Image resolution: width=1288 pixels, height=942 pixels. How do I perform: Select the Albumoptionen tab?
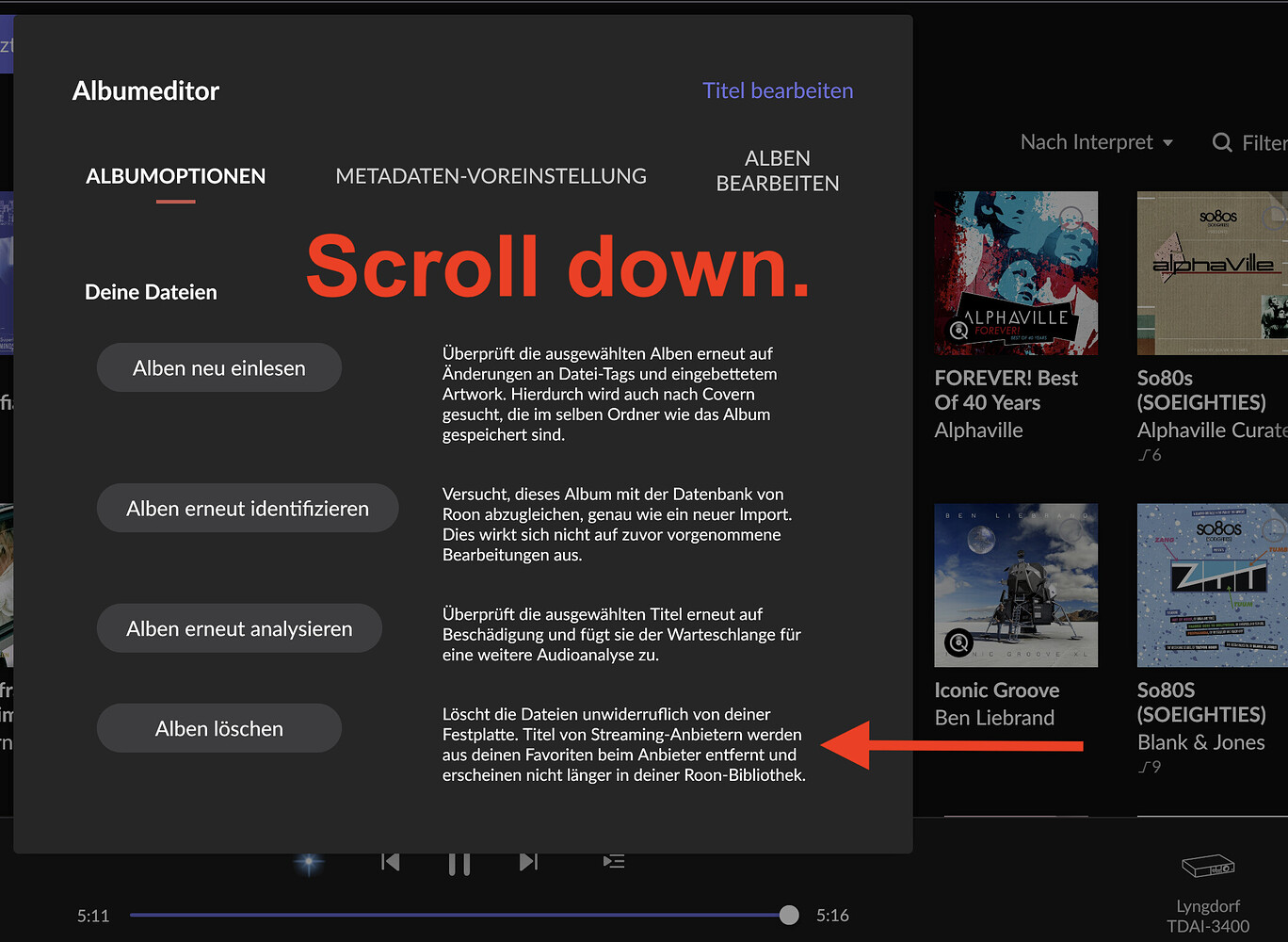[x=176, y=176]
